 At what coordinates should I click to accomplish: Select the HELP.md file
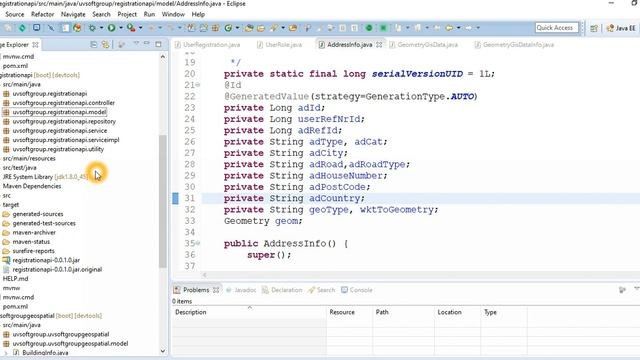(16, 279)
